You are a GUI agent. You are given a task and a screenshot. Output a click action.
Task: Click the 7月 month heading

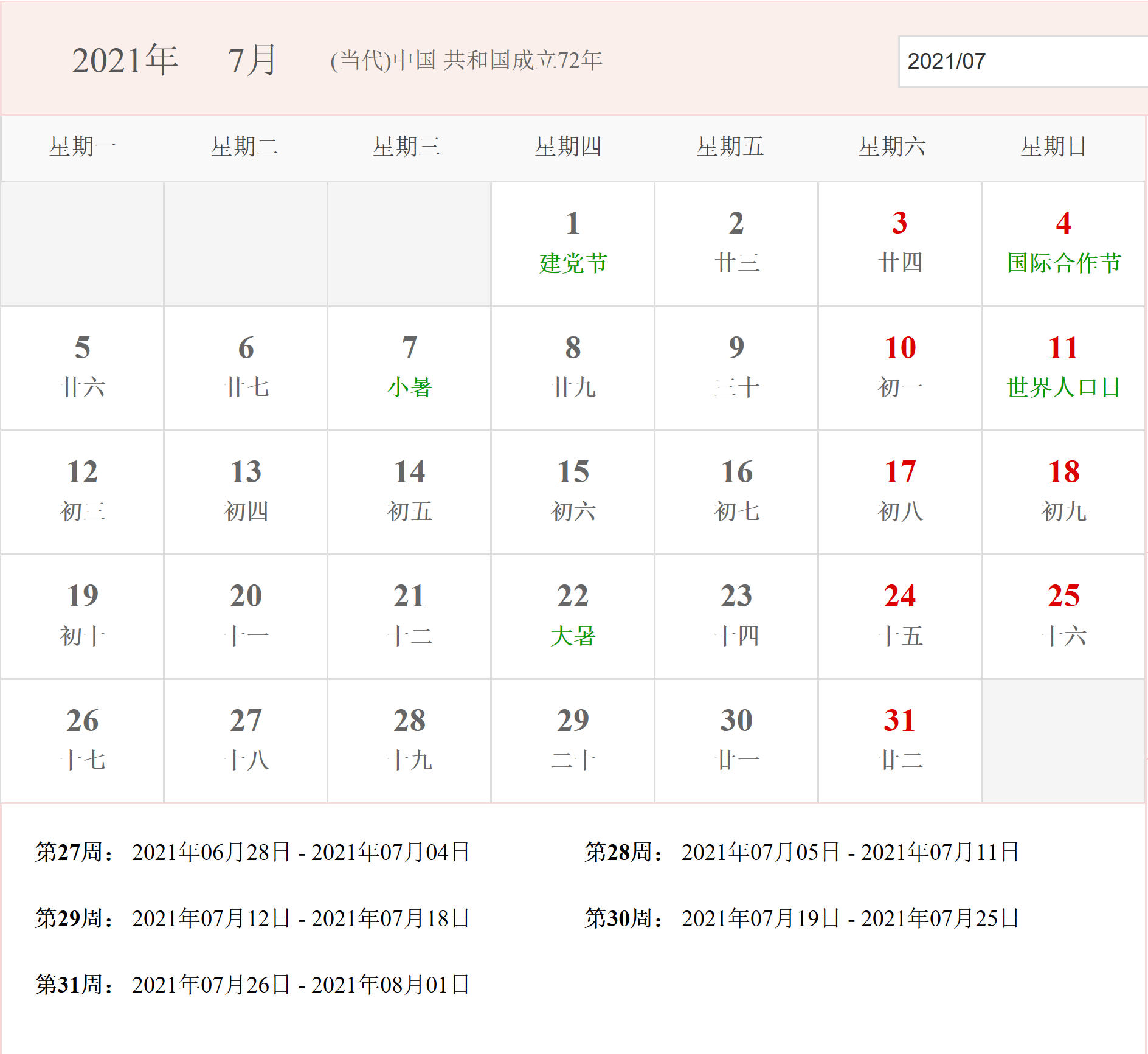pos(252,60)
